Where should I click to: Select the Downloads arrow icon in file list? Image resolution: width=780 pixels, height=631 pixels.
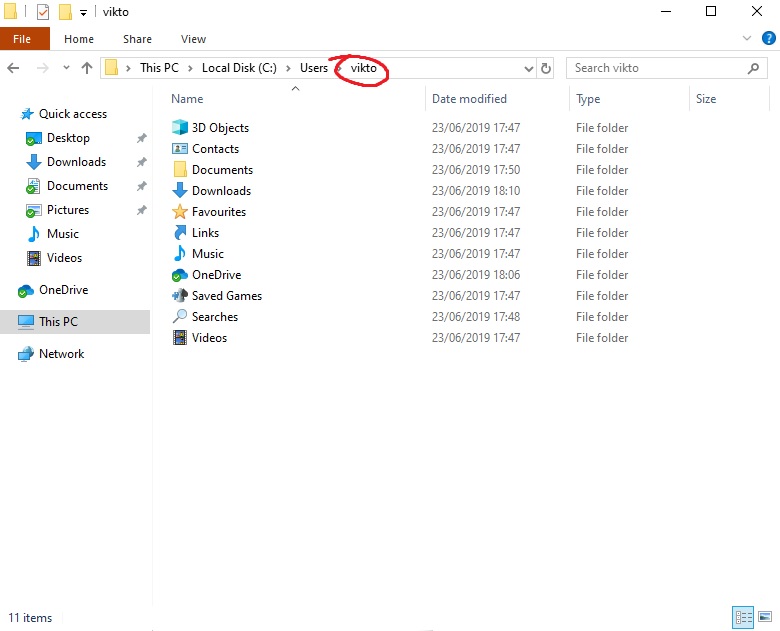(x=180, y=191)
